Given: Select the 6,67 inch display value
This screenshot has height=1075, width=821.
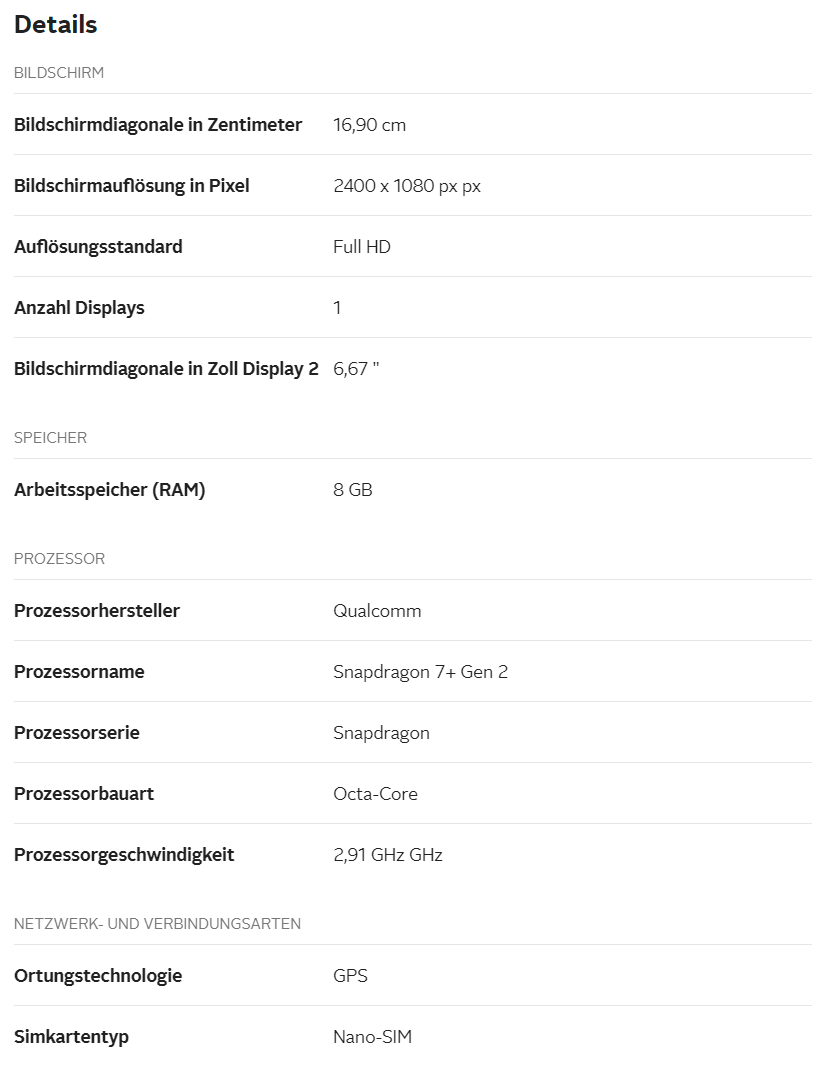Looking at the screenshot, I should tap(356, 369).
